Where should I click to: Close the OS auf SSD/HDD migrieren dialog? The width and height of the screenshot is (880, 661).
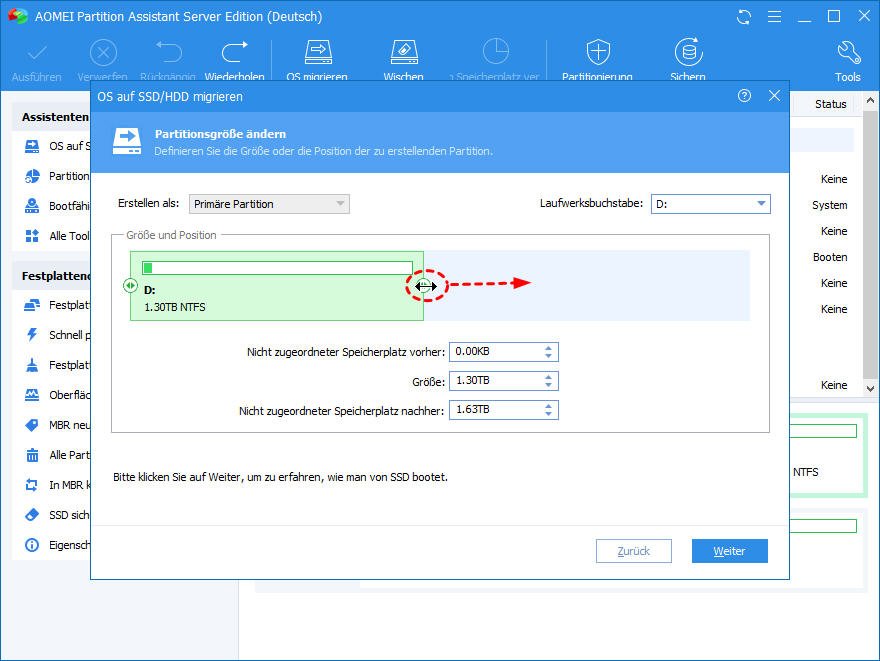[774, 96]
